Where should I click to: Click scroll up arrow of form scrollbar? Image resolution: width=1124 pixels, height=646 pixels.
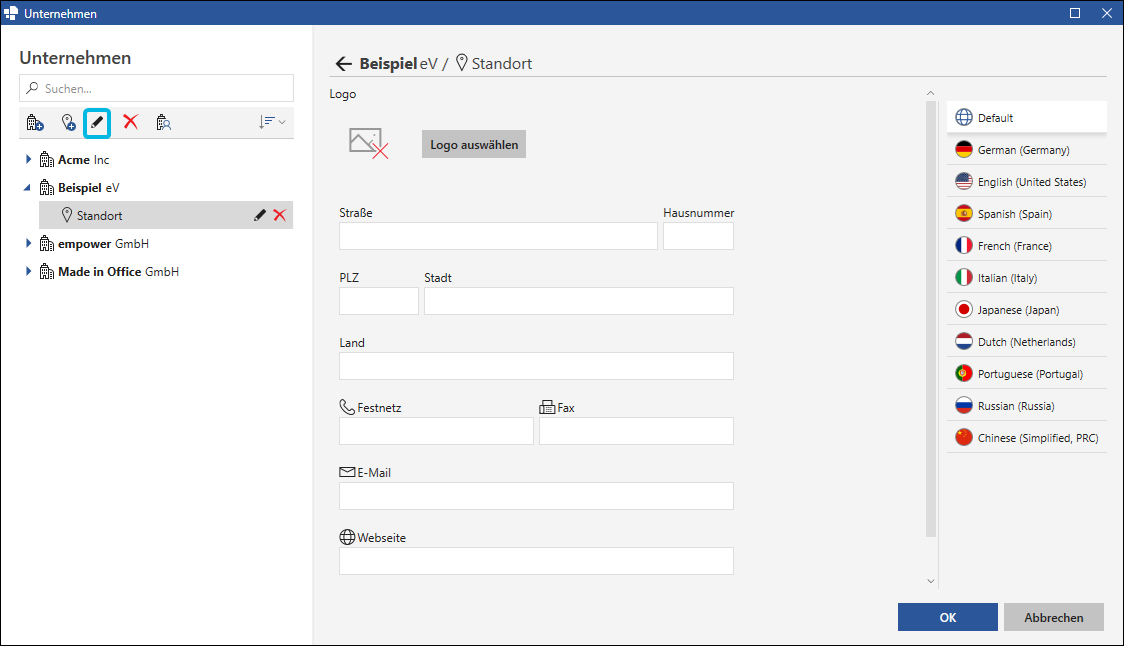coord(930,93)
